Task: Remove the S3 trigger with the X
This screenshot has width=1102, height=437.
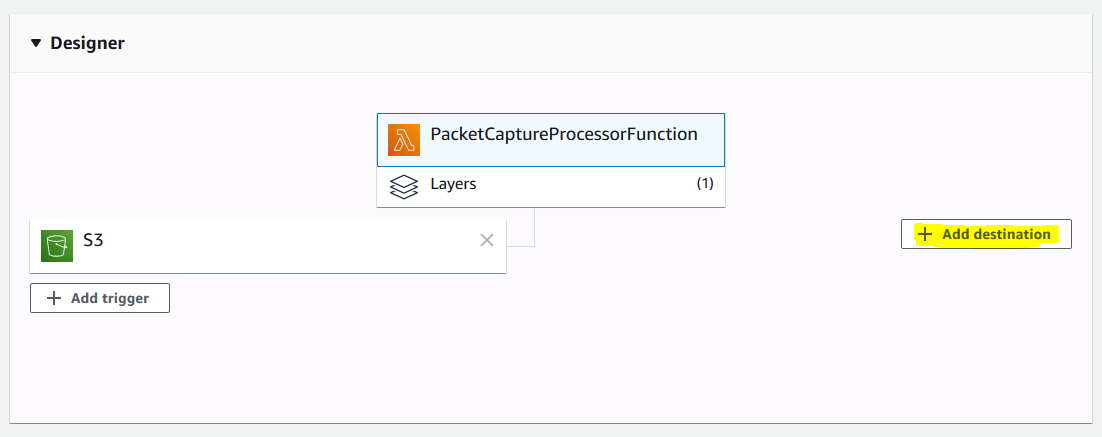Action: 486,240
